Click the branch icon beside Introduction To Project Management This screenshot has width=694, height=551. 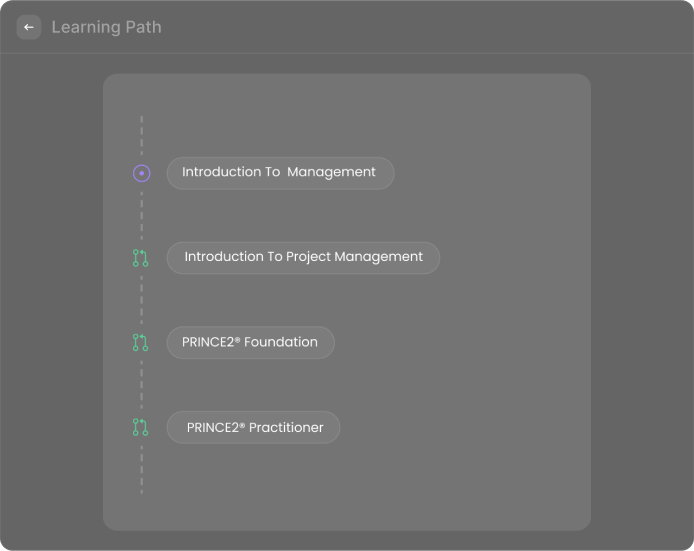coord(141,258)
